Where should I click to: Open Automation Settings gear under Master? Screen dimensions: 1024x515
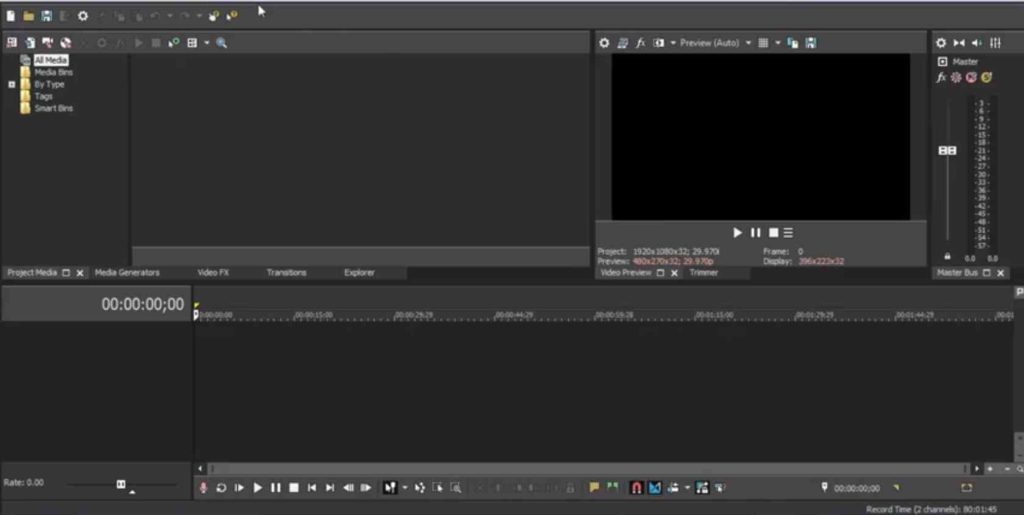pyautogui.click(x=956, y=78)
